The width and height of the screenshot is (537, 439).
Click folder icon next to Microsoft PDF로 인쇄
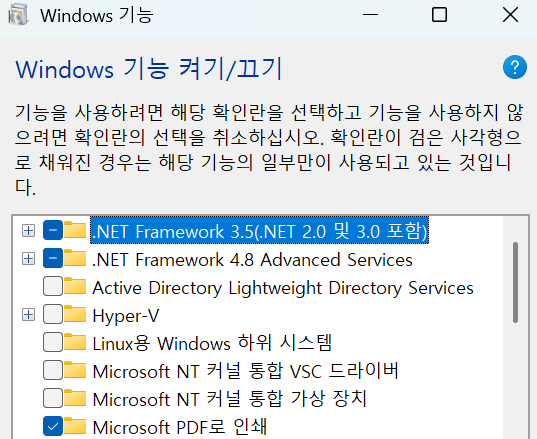pos(75,426)
